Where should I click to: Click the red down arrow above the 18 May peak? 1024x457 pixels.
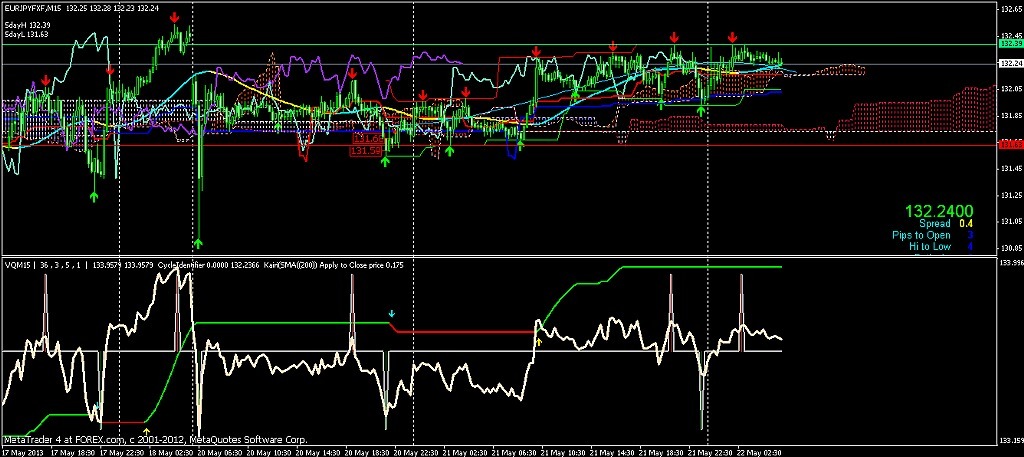[x=175, y=18]
